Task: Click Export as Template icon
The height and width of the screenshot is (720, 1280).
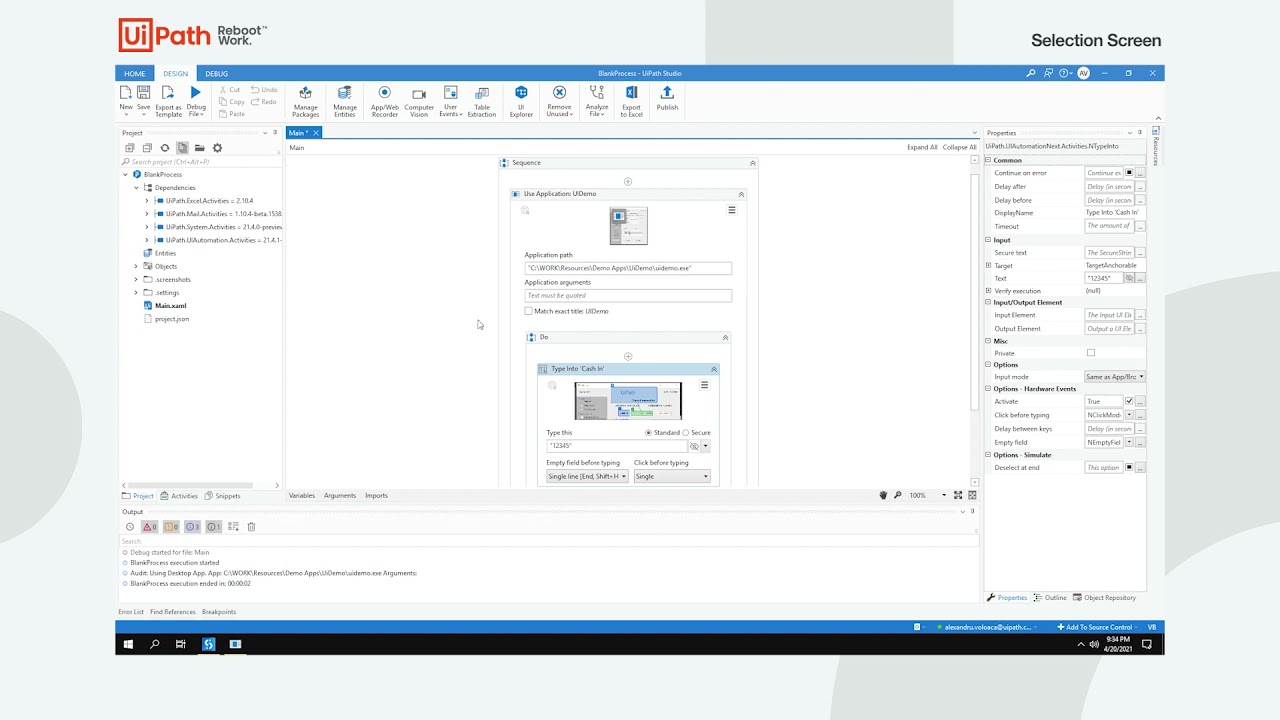Action: click(168, 93)
